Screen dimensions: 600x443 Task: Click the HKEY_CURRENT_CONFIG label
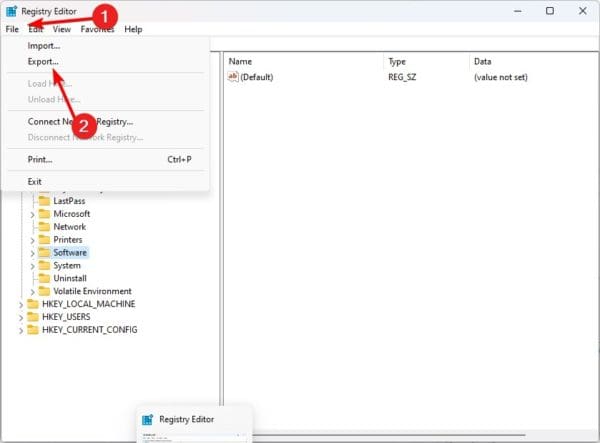[x=90, y=330]
